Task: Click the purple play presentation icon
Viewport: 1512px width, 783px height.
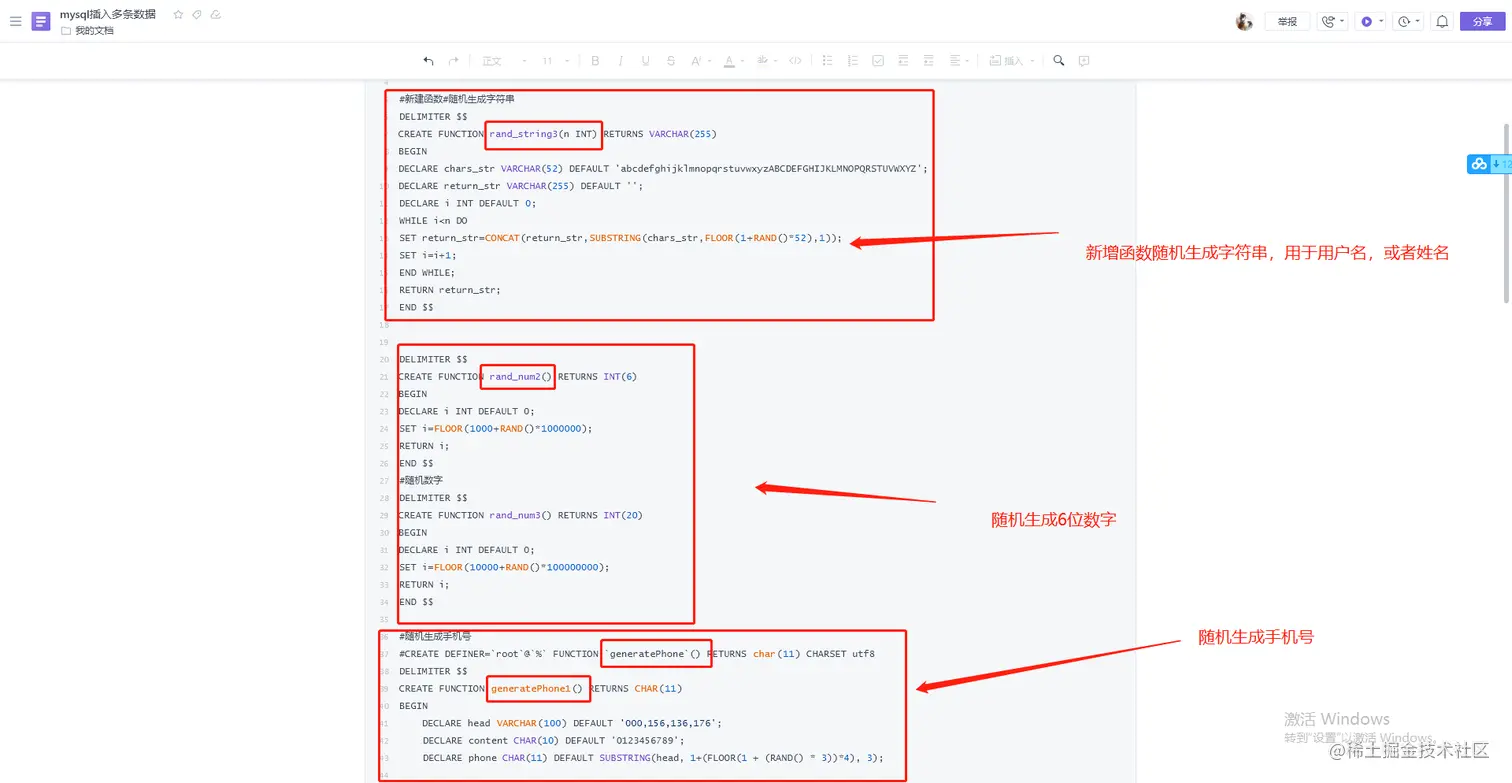Action: [1366, 21]
